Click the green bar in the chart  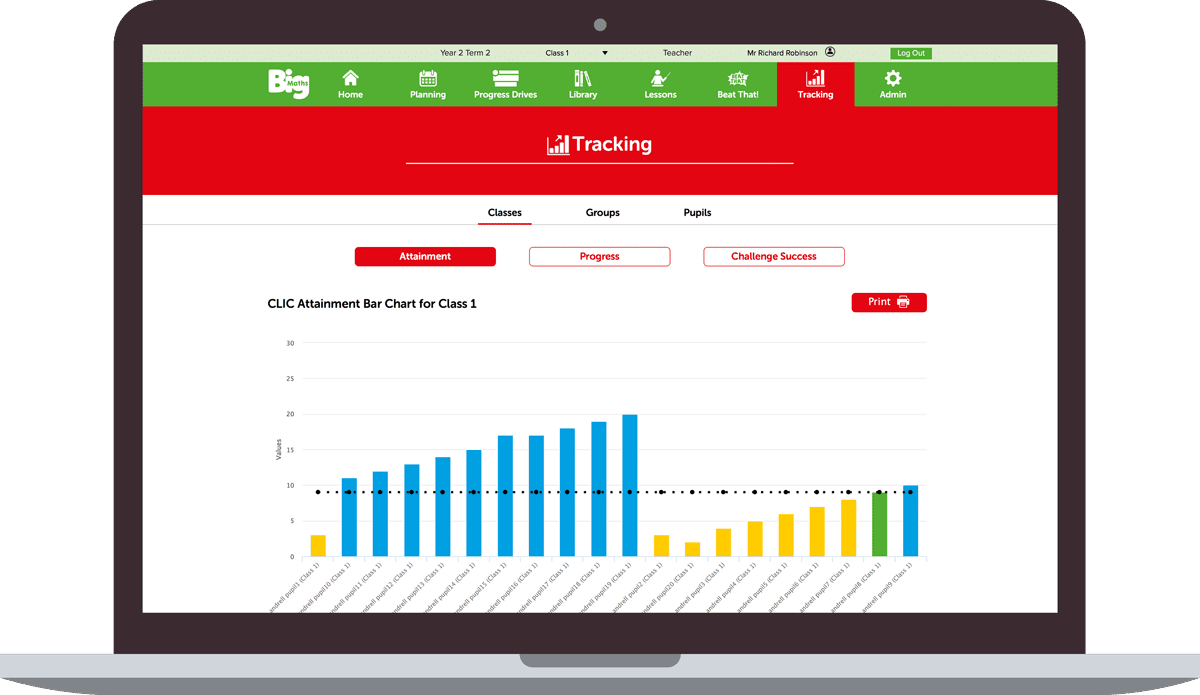pyautogui.click(x=879, y=525)
